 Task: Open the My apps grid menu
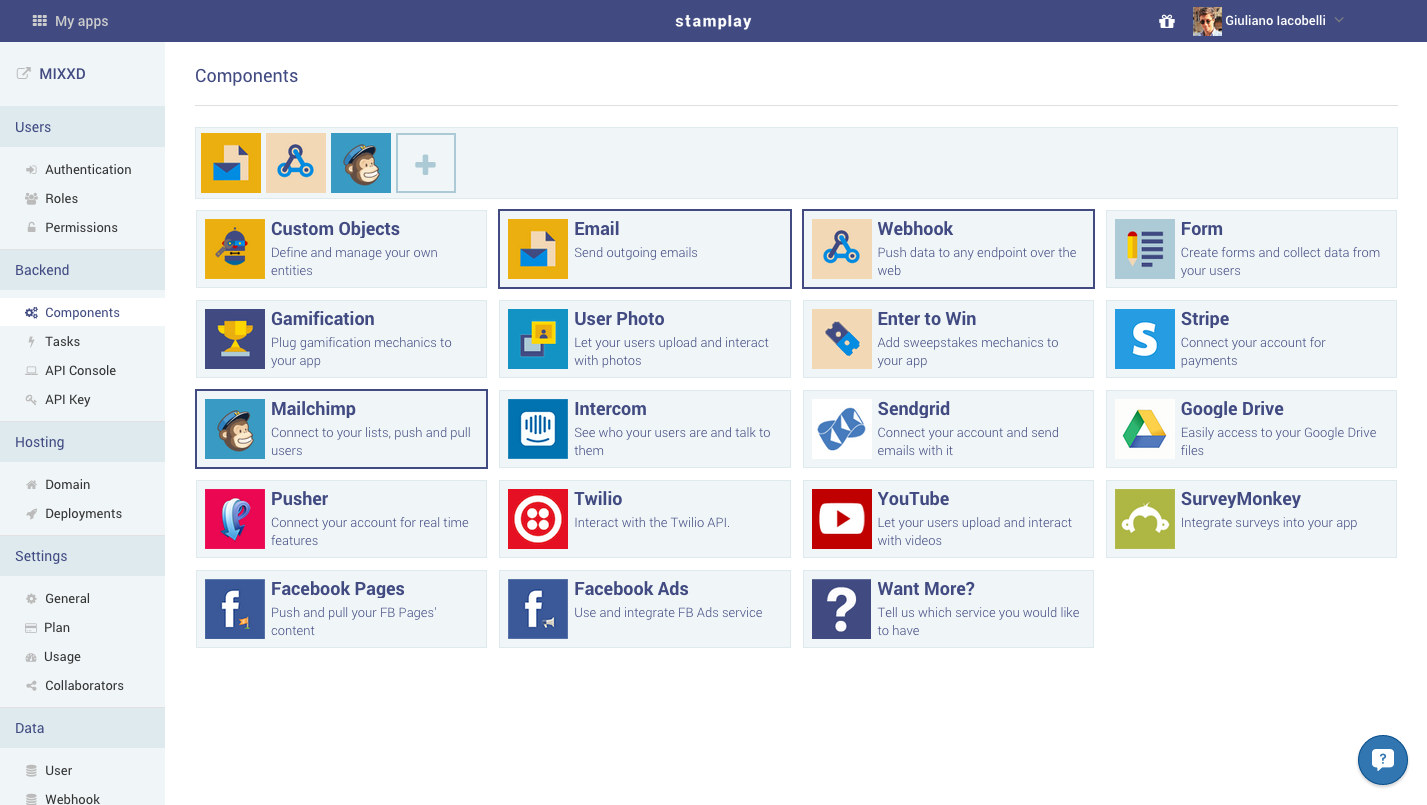click(70, 21)
